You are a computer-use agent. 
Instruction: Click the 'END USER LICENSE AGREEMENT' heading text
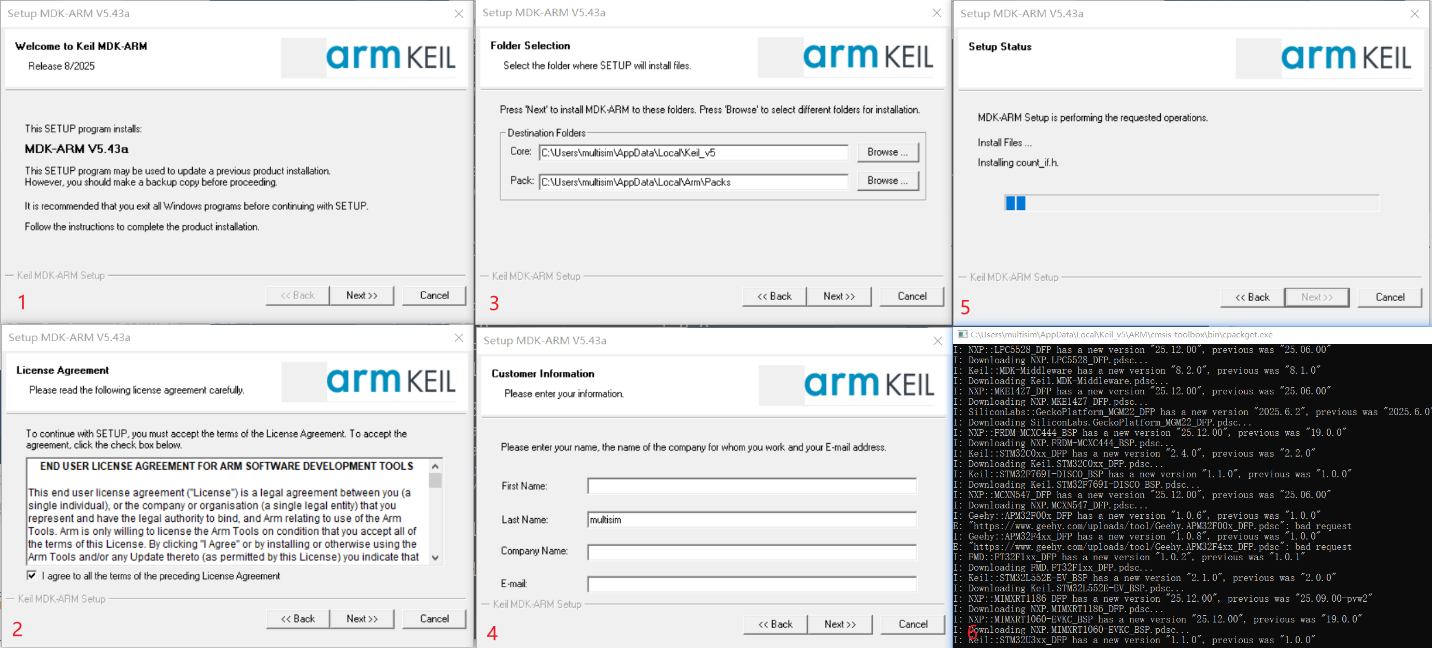227,466
